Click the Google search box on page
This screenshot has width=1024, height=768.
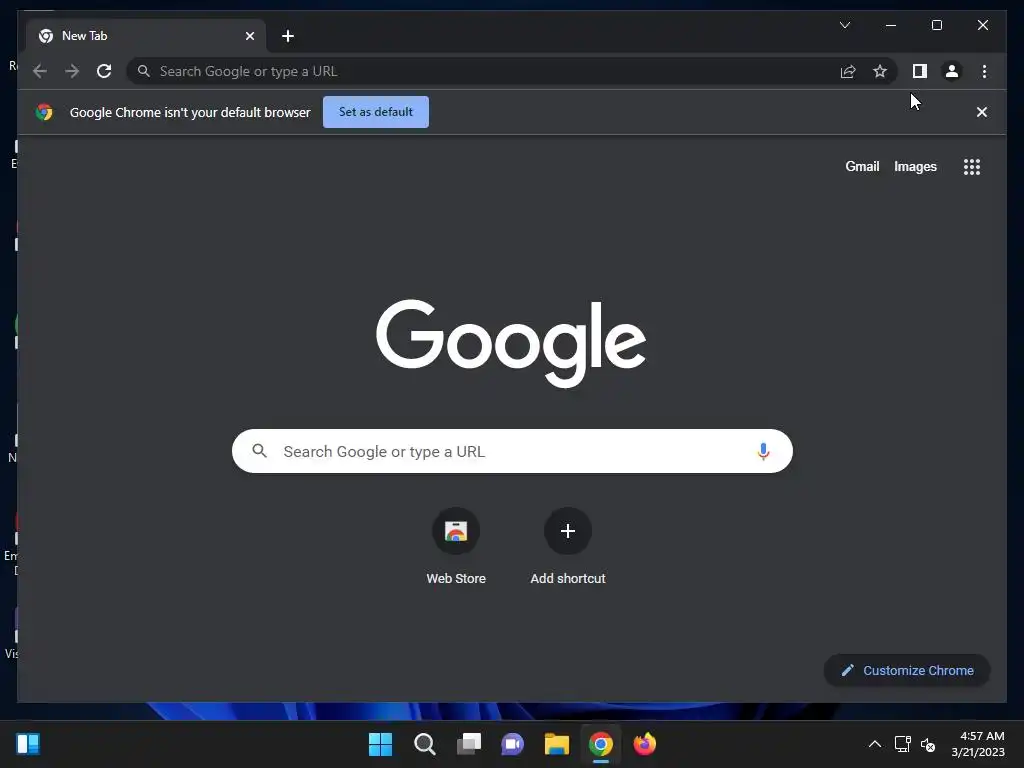(x=512, y=451)
